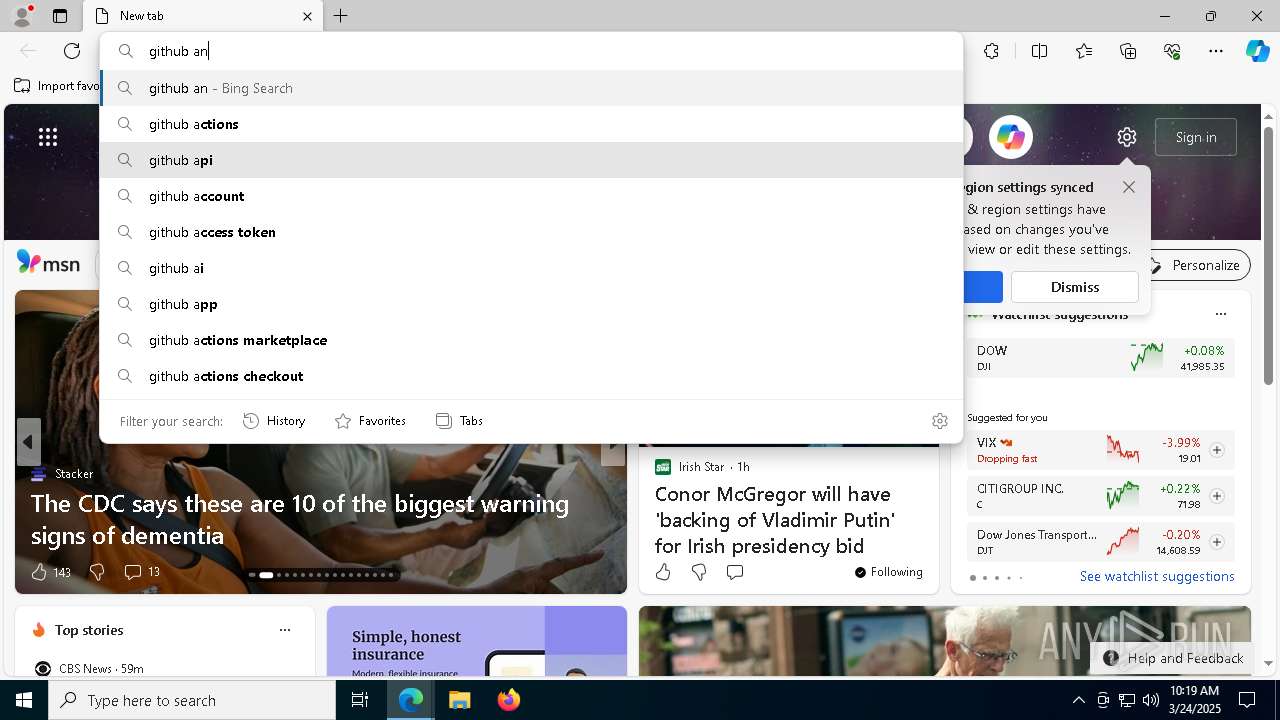The image size is (1280, 720).
Task: Click See watchlist suggestions link
Action: (x=1157, y=577)
